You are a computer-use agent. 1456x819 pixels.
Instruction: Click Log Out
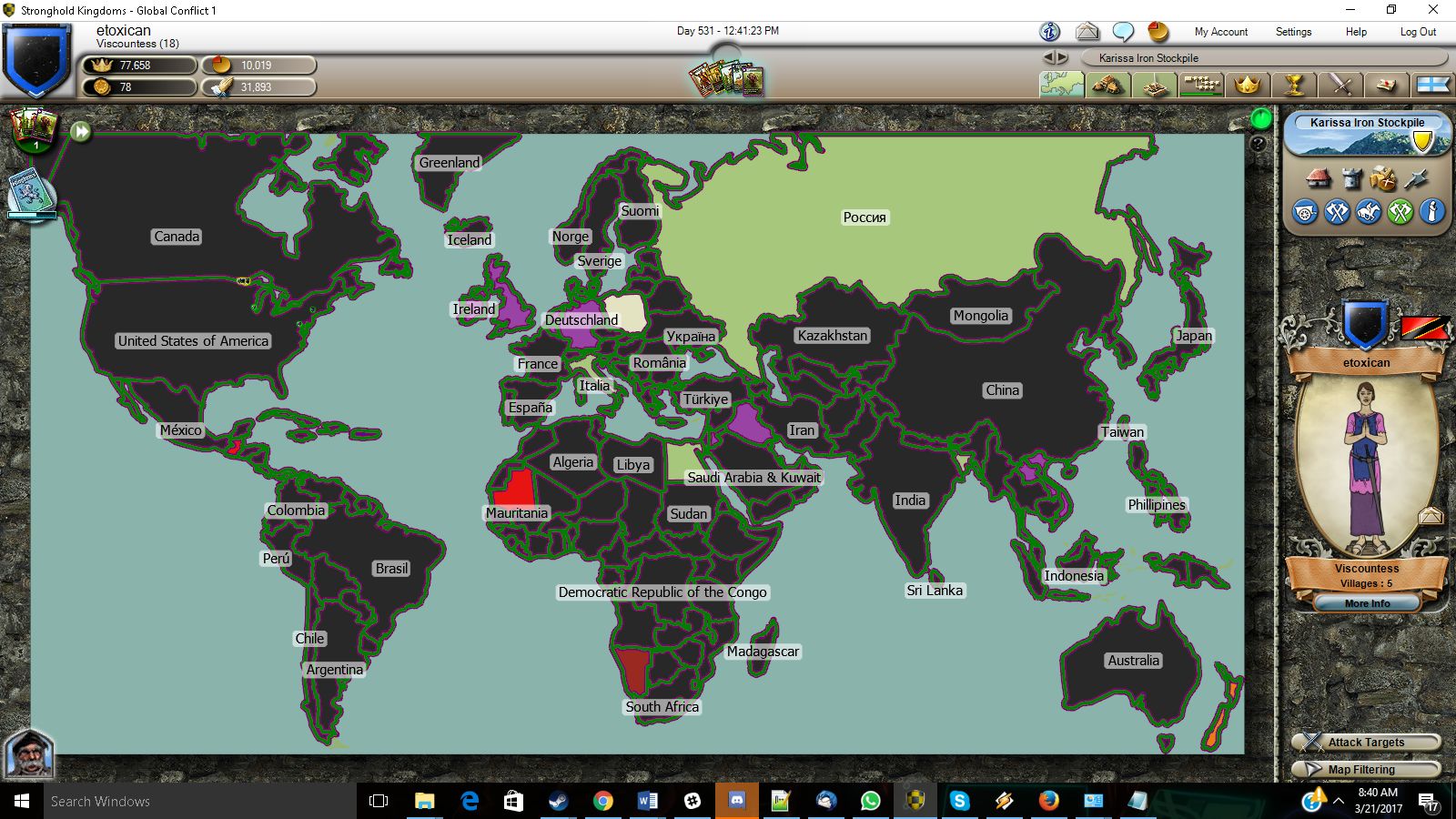click(x=1418, y=32)
